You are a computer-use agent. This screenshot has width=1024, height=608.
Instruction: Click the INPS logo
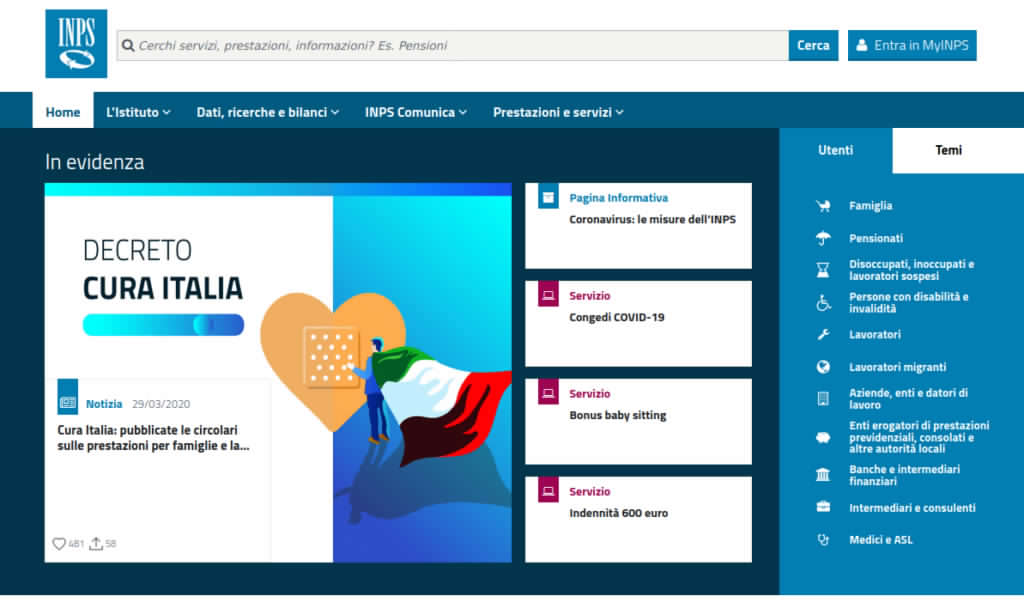pos(76,44)
